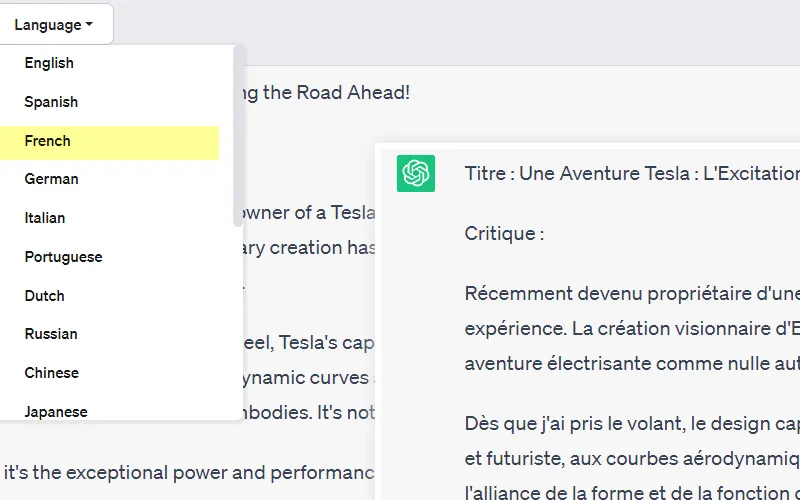This screenshot has height=500, width=800.
Task: Click the "exceptional power and performance" sentence
Action: click(190, 472)
